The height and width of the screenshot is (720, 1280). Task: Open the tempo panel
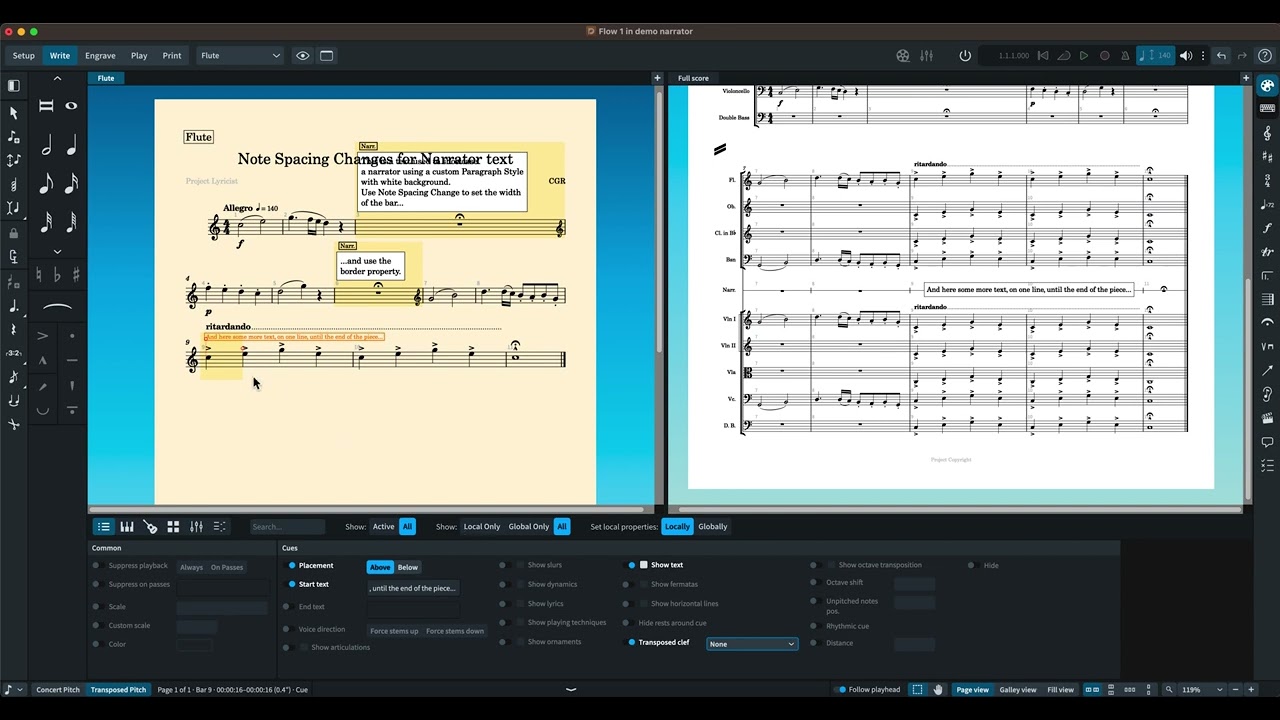pos(1267,205)
